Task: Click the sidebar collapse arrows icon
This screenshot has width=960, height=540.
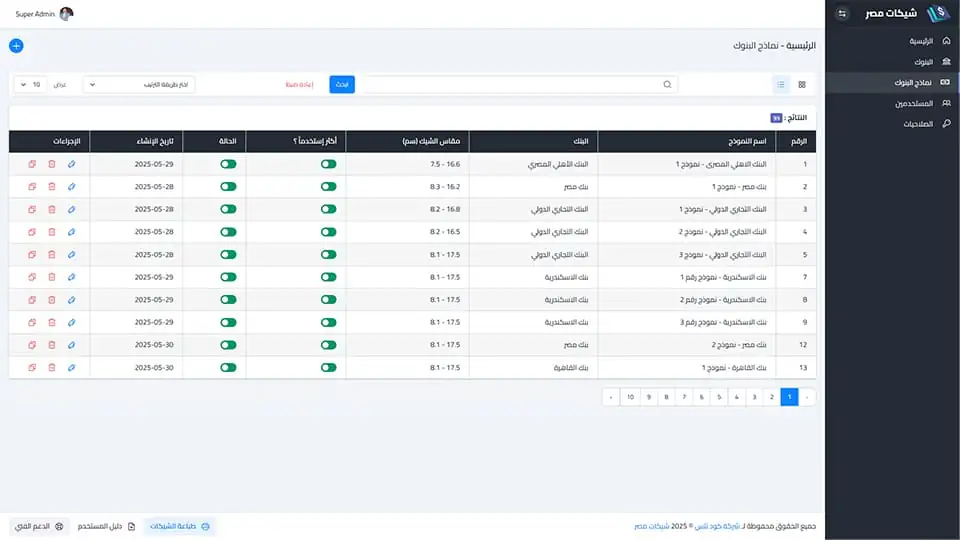Action: (x=842, y=13)
